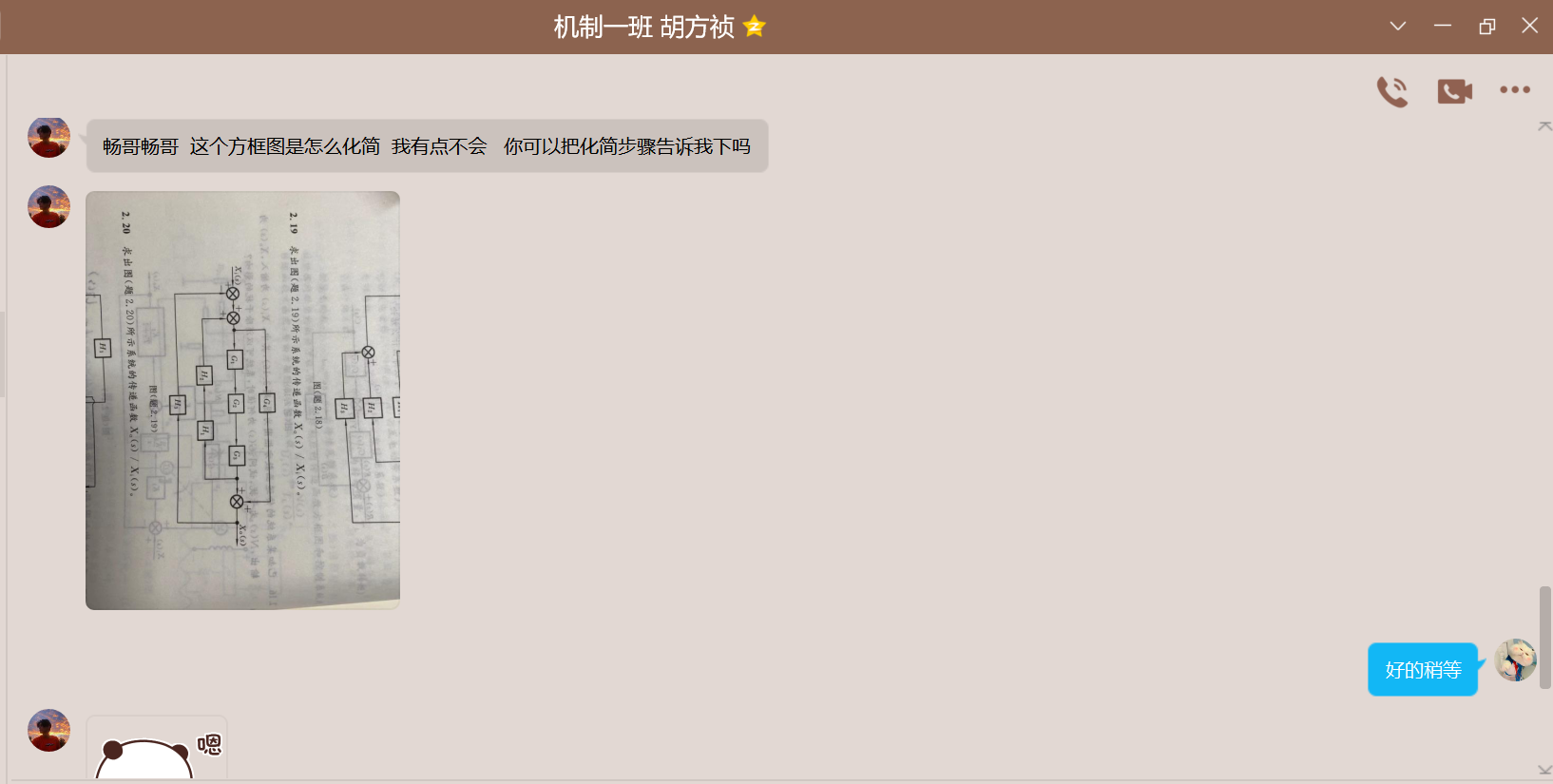Start a video call with the contact
The height and width of the screenshot is (784, 1553).
click(1454, 91)
